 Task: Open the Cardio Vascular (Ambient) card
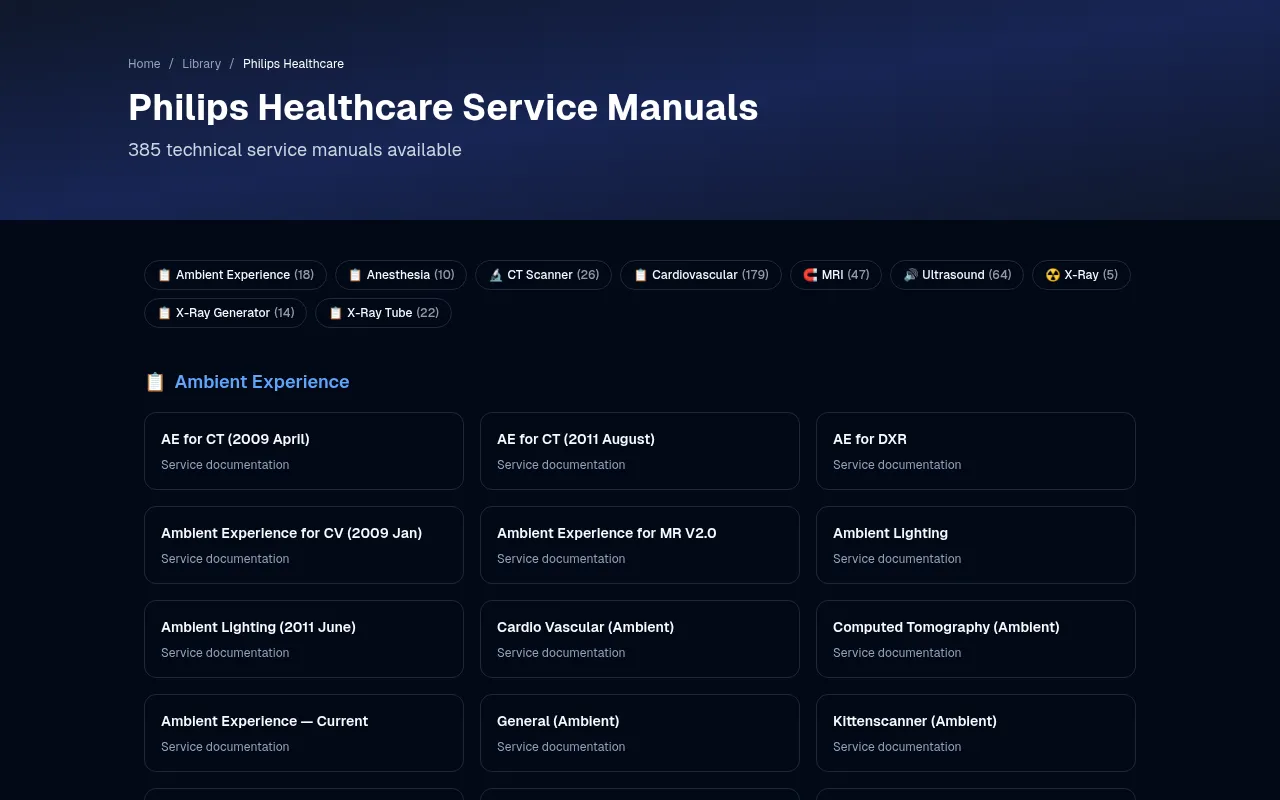(640, 639)
